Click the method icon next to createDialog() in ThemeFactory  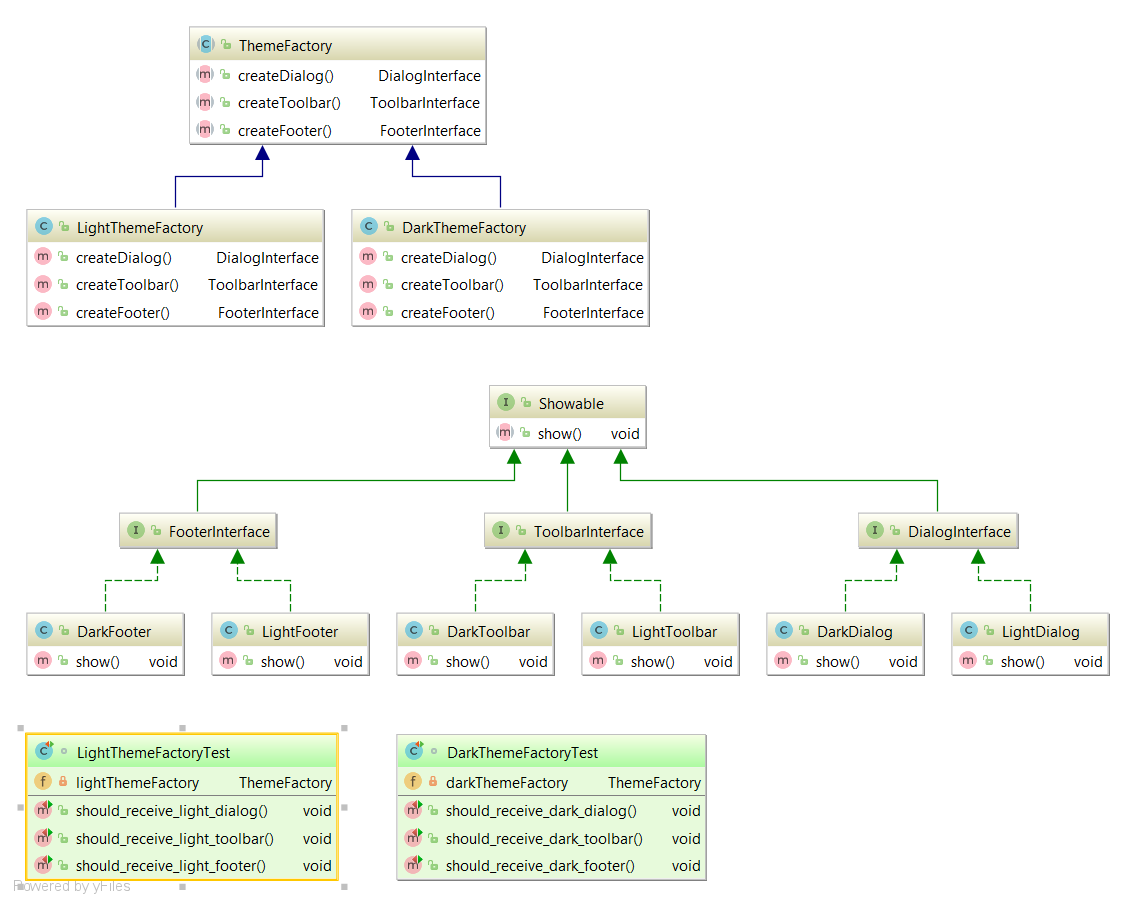(x=205, y=74)
